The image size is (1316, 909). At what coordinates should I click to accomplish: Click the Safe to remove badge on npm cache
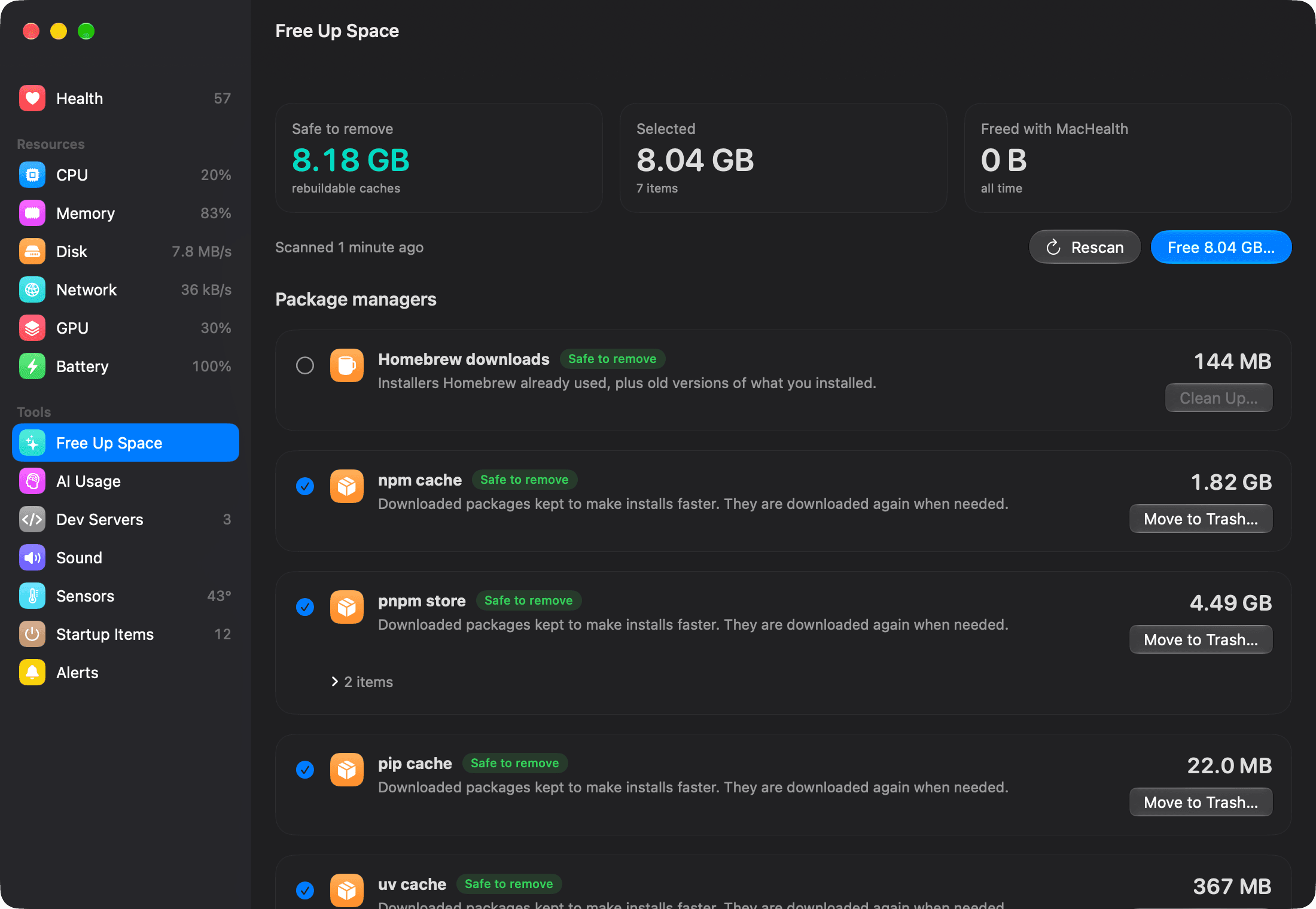tap(525, 480)
